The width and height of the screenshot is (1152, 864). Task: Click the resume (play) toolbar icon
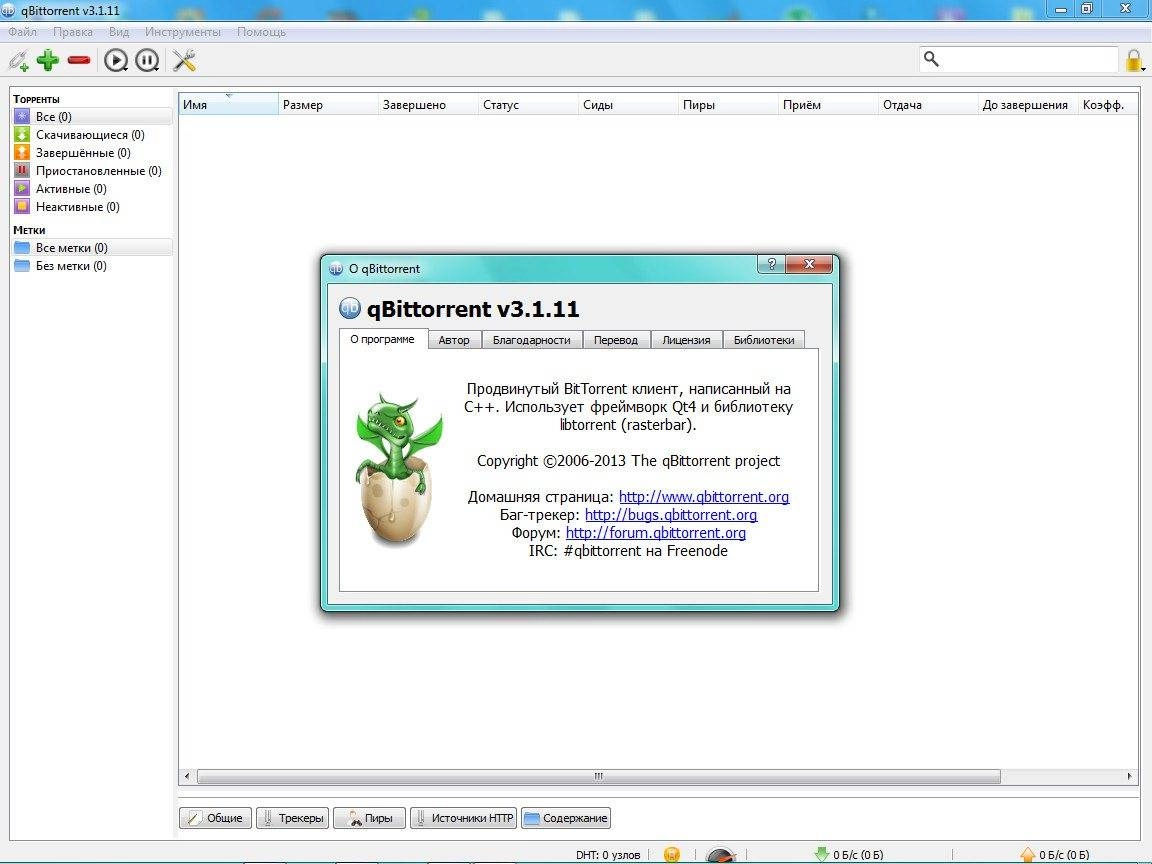coord(115,60)
